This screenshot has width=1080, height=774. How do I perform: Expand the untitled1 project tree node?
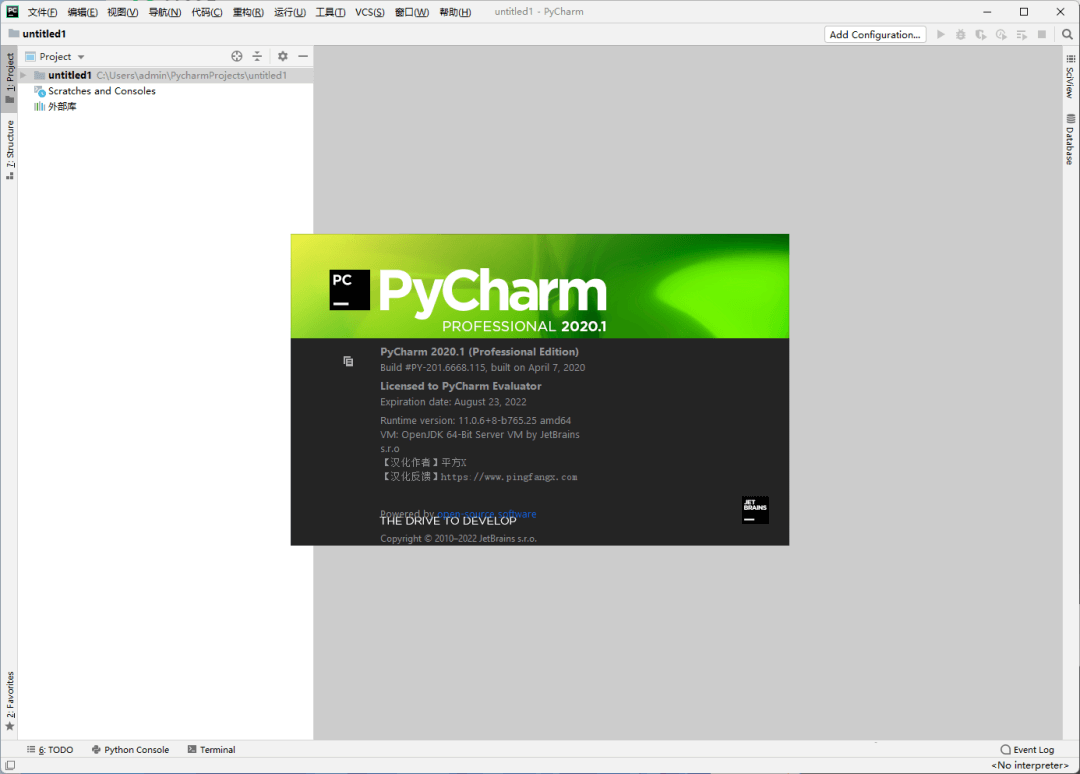pos(24,75)
